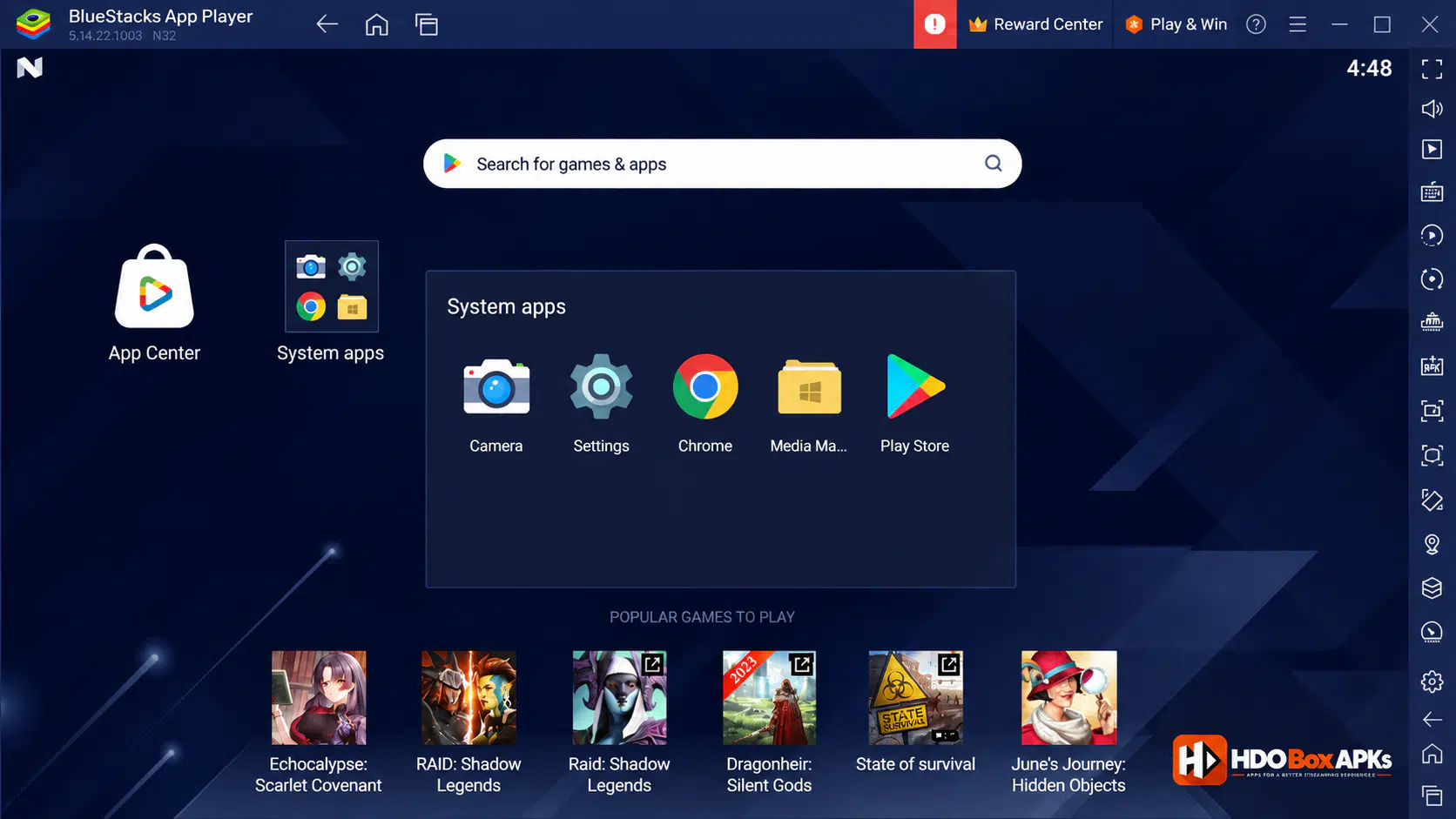The width and height of the screenshot is (1456, 819).
Task: Open the Camera app
Action: (x=496, y=387)
